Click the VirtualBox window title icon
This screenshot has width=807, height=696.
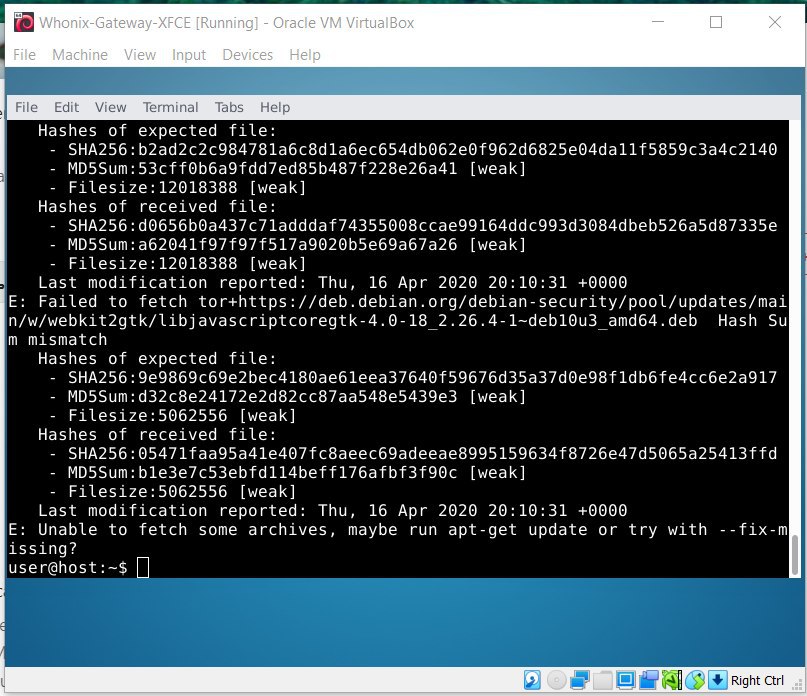coord(24,23)
